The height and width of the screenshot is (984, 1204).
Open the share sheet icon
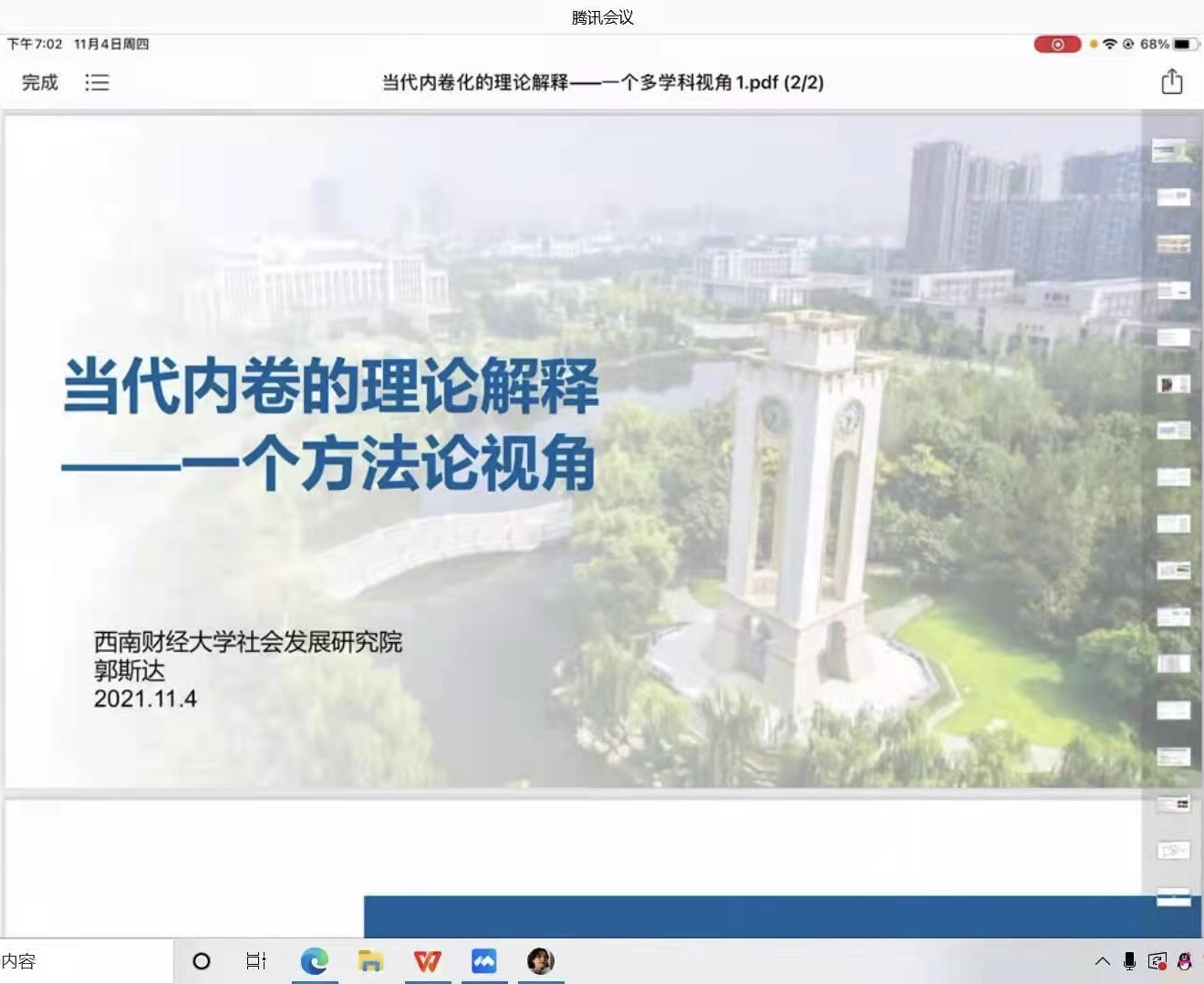[1172, 82]
